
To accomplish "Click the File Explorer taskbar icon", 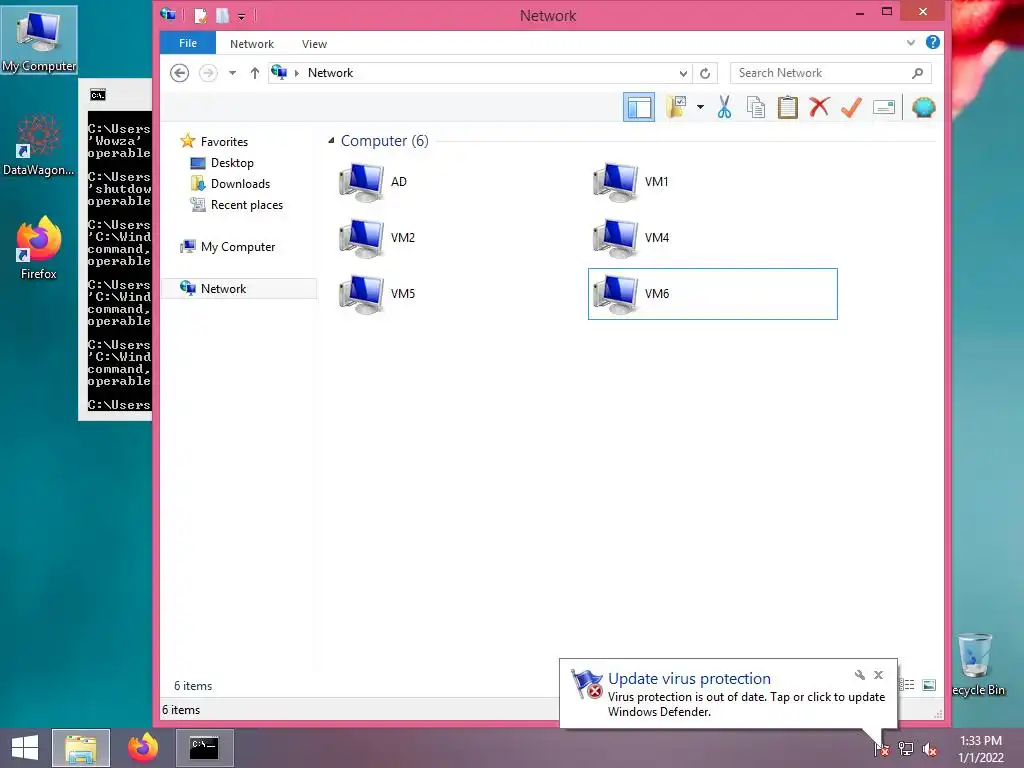I will tap(81, 748).
